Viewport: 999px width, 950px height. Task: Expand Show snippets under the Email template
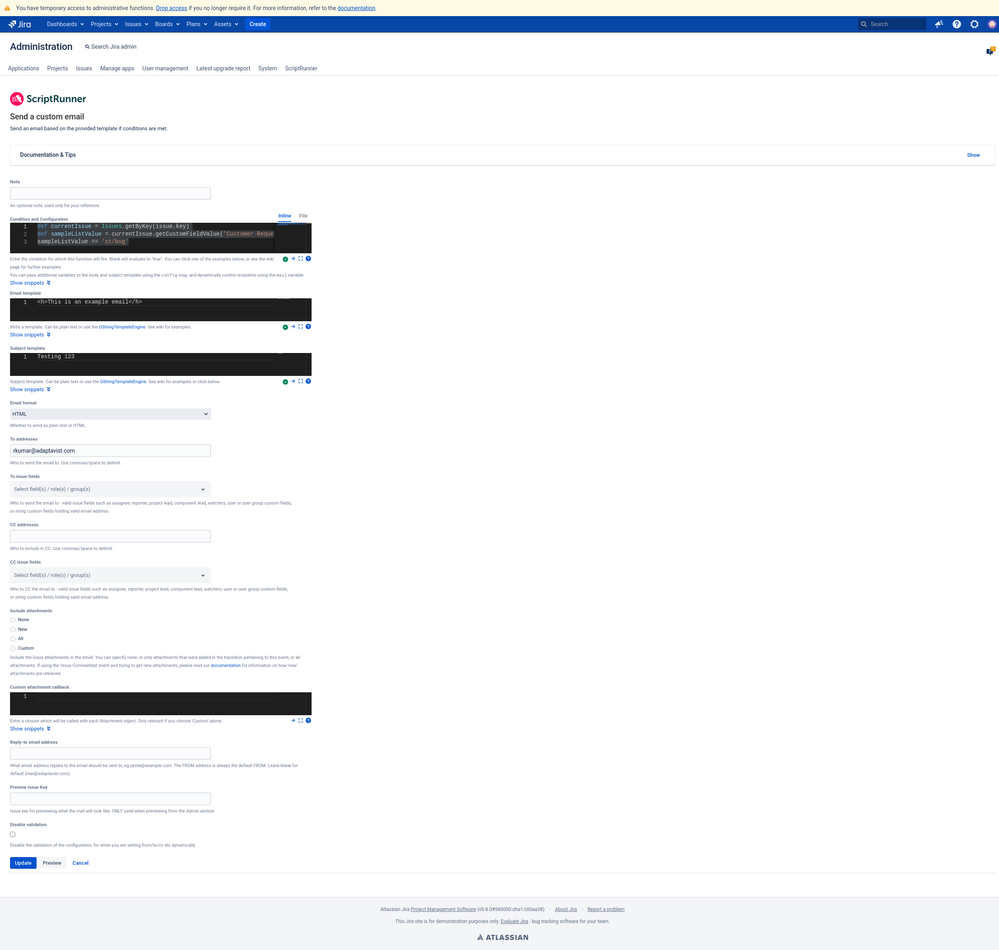click(x=29, y=334)
